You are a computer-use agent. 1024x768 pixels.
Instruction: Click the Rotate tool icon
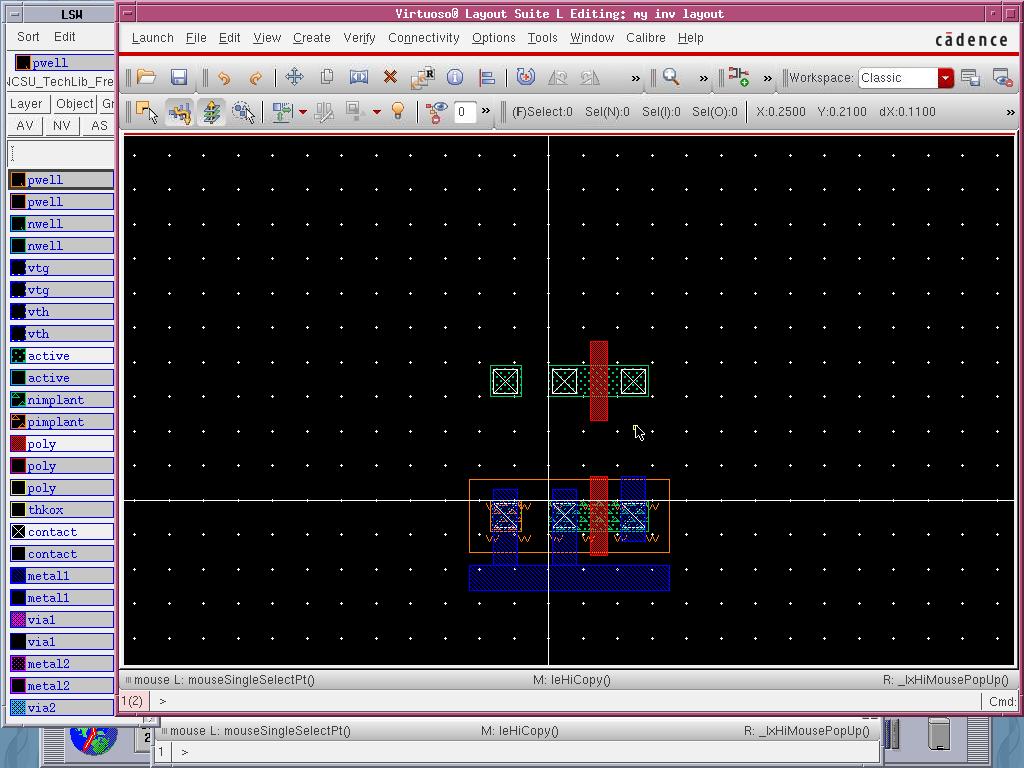(x=525, y=77)
